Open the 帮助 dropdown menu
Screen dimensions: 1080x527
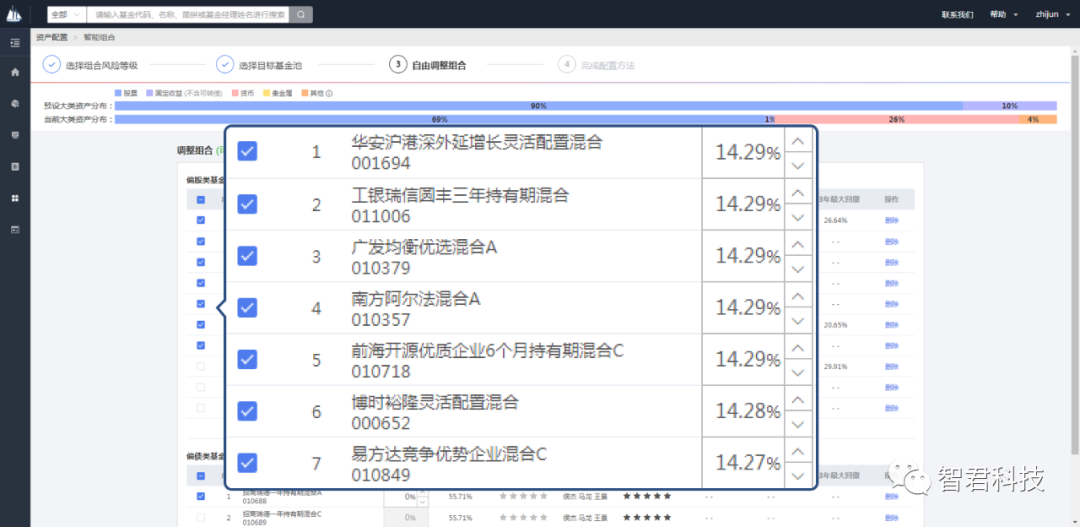[x=1004, y=14]
